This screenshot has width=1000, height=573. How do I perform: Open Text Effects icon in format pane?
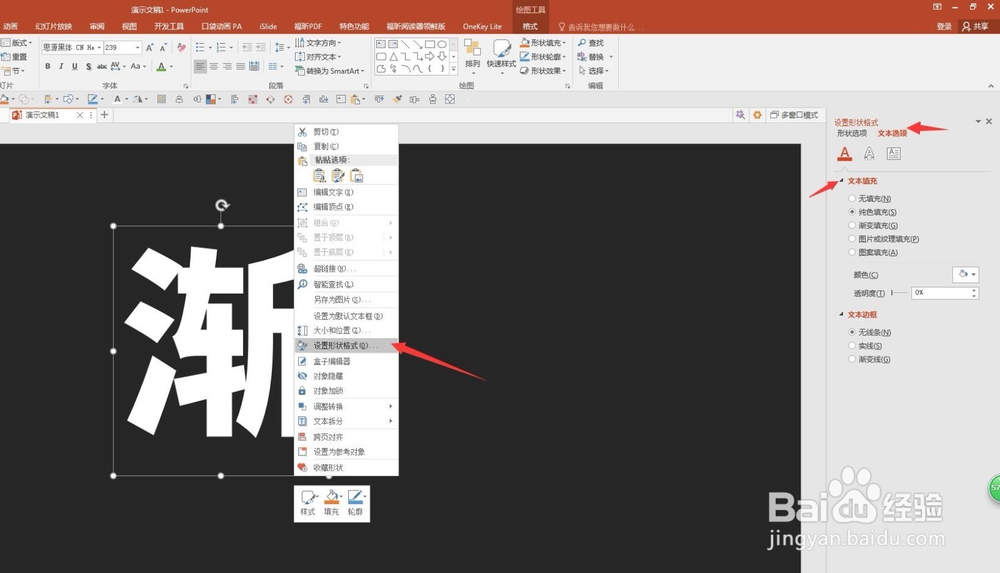click(869, 153)
